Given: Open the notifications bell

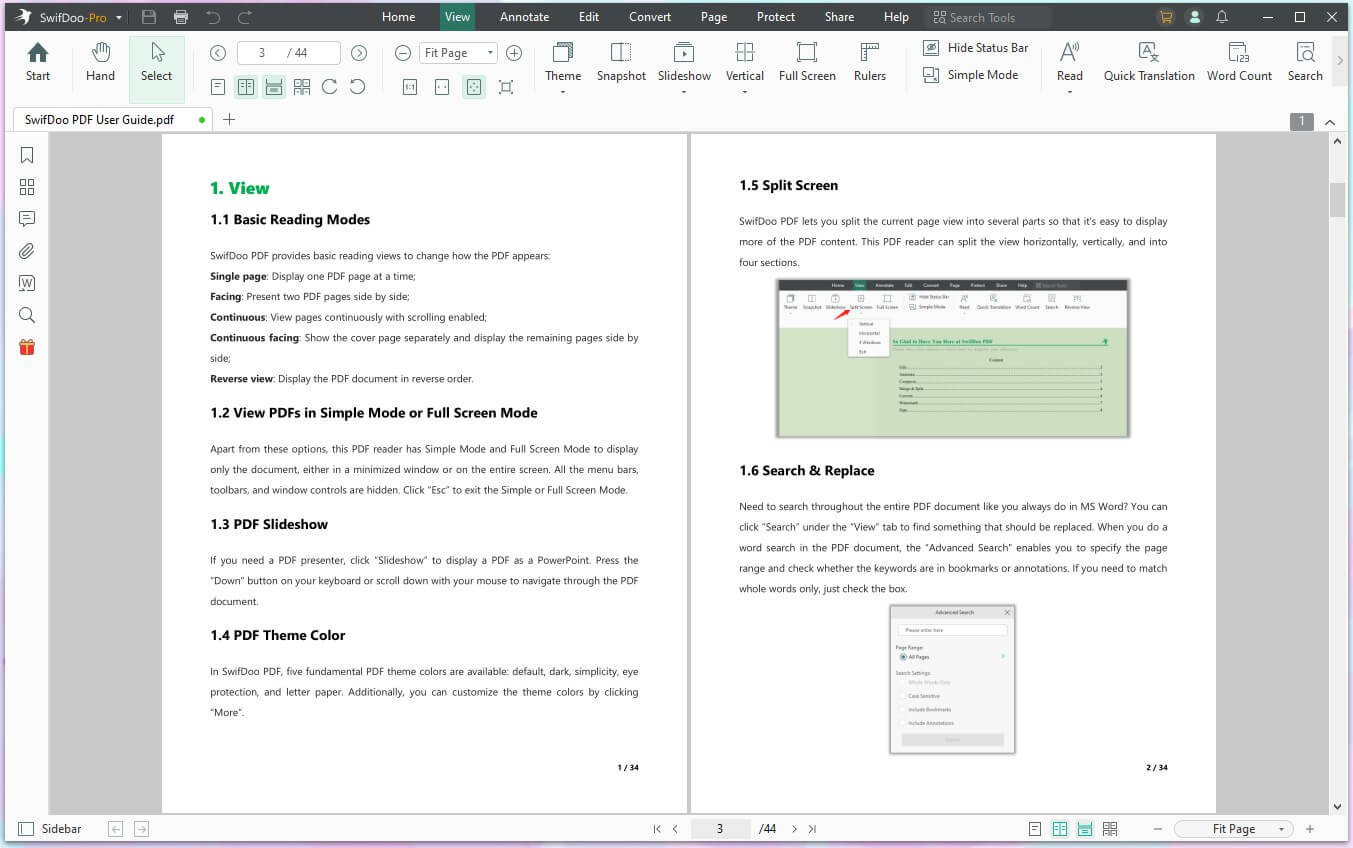Looking at the screenshot, I should [1222, 17].
